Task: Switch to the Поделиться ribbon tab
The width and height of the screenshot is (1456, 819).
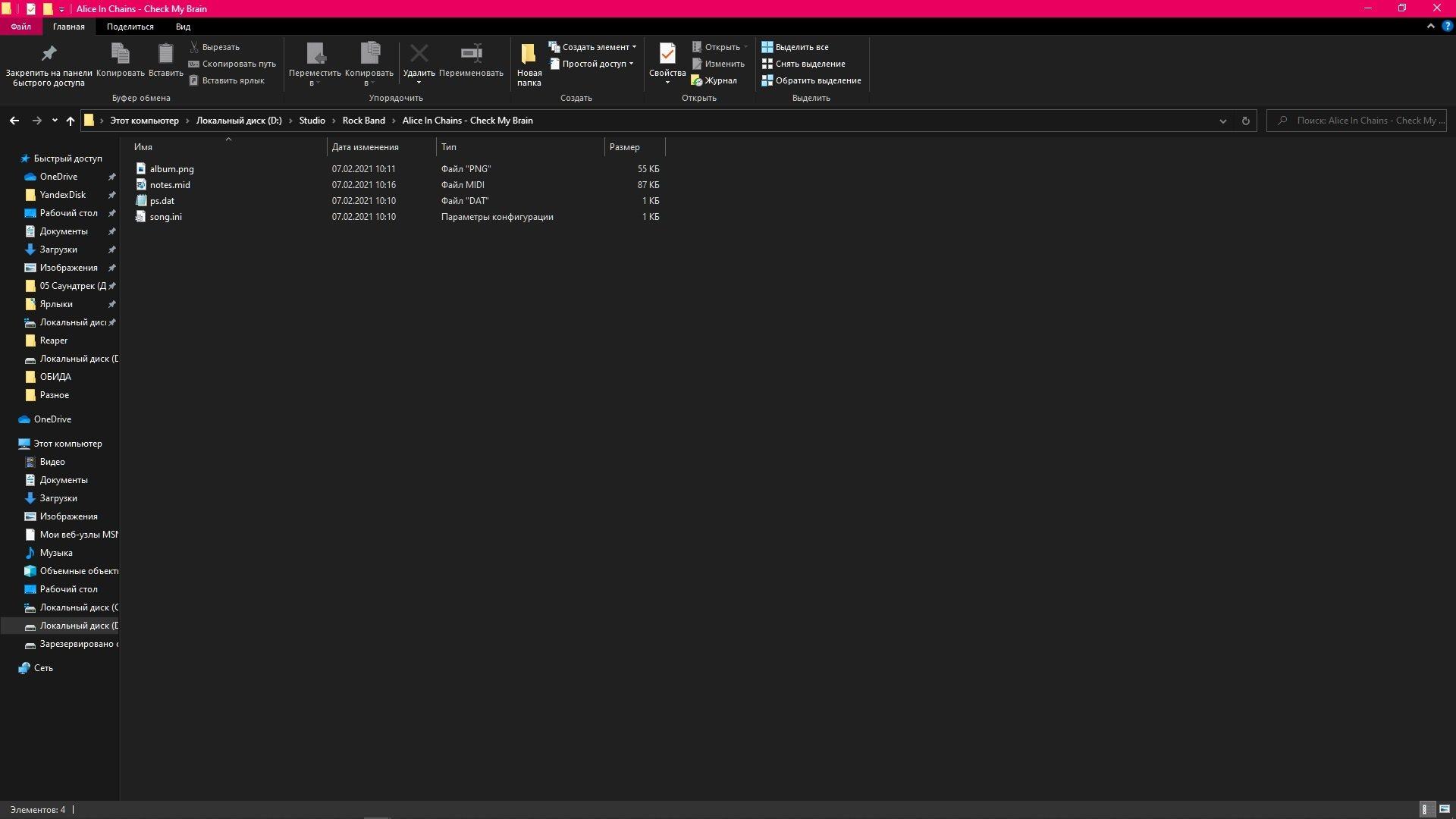Action: (130, 27)
